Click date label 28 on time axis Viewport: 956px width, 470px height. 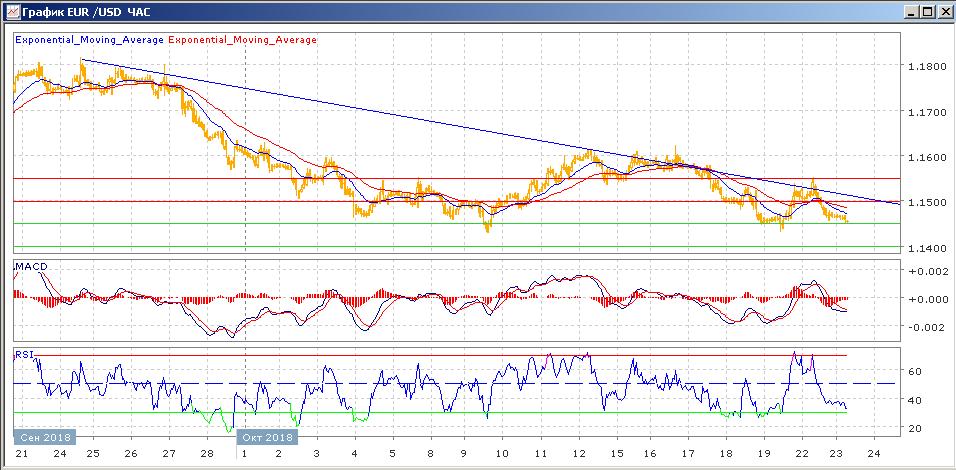(207, 454)
